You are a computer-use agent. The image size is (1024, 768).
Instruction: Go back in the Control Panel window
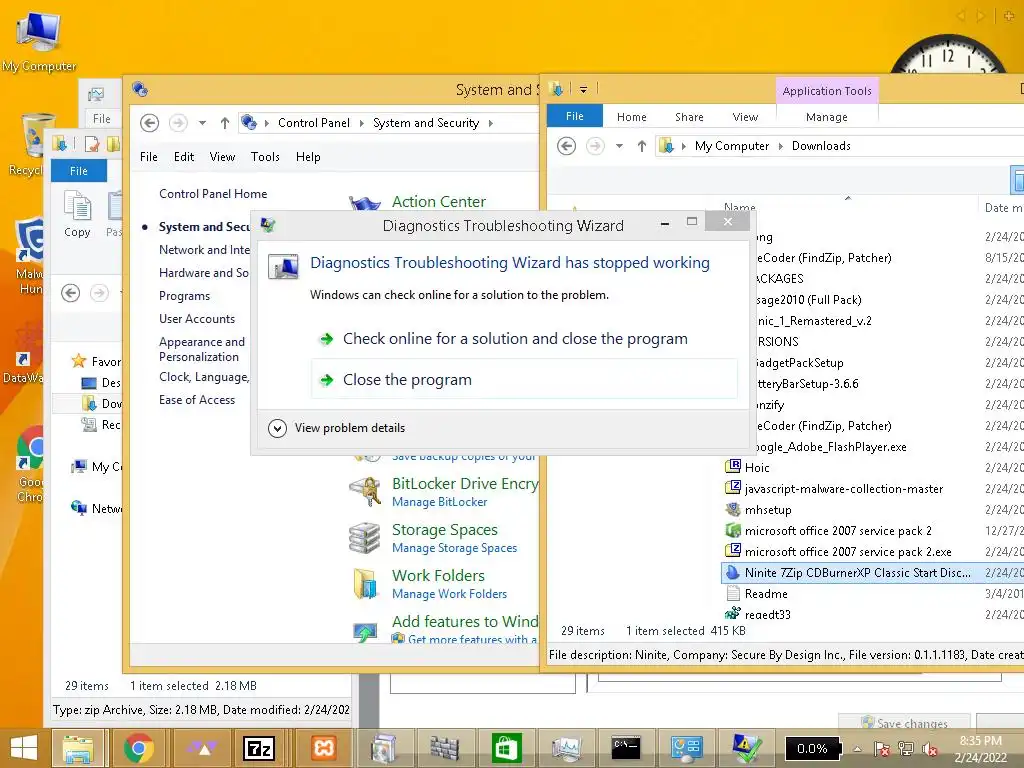pos(149,123)
